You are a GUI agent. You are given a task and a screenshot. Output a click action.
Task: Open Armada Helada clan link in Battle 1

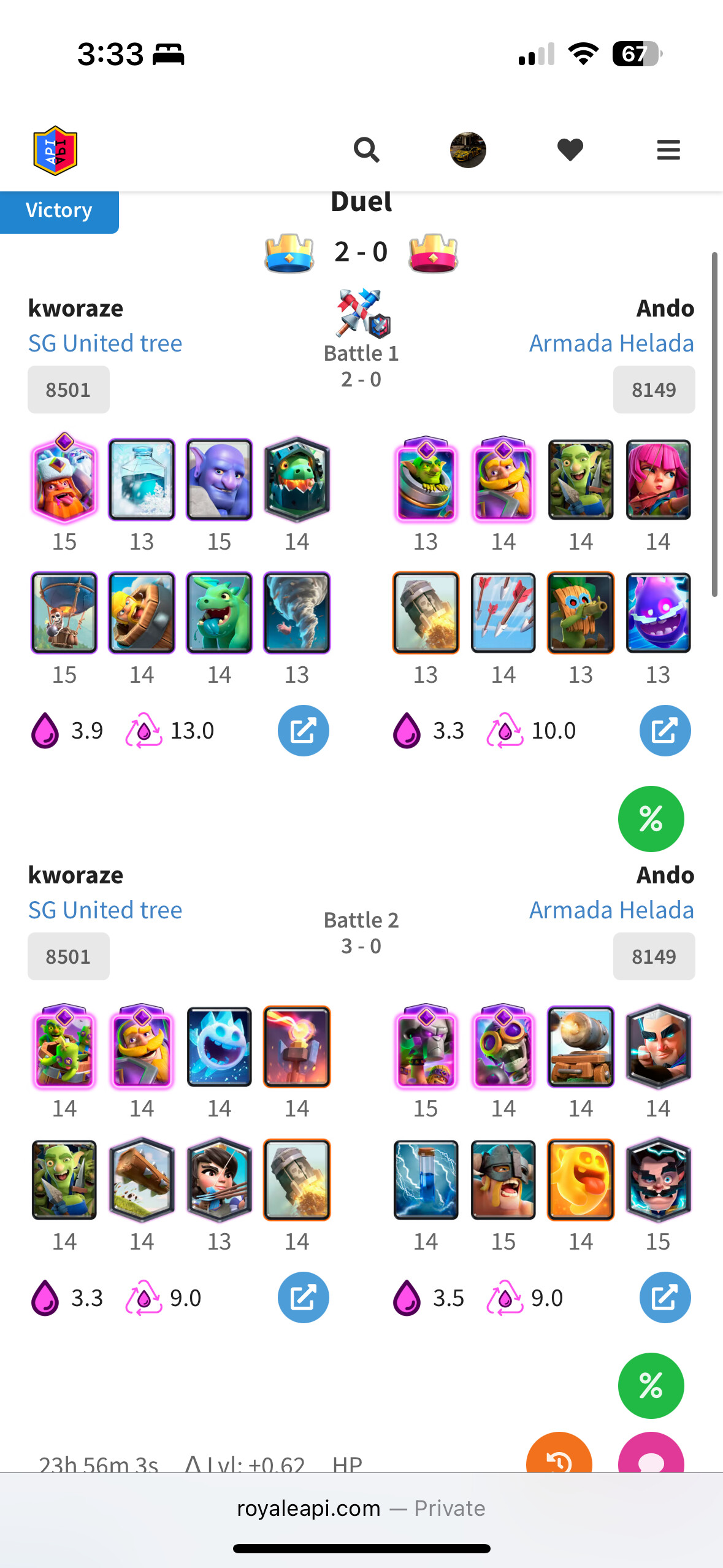click(x=611, y=344)
